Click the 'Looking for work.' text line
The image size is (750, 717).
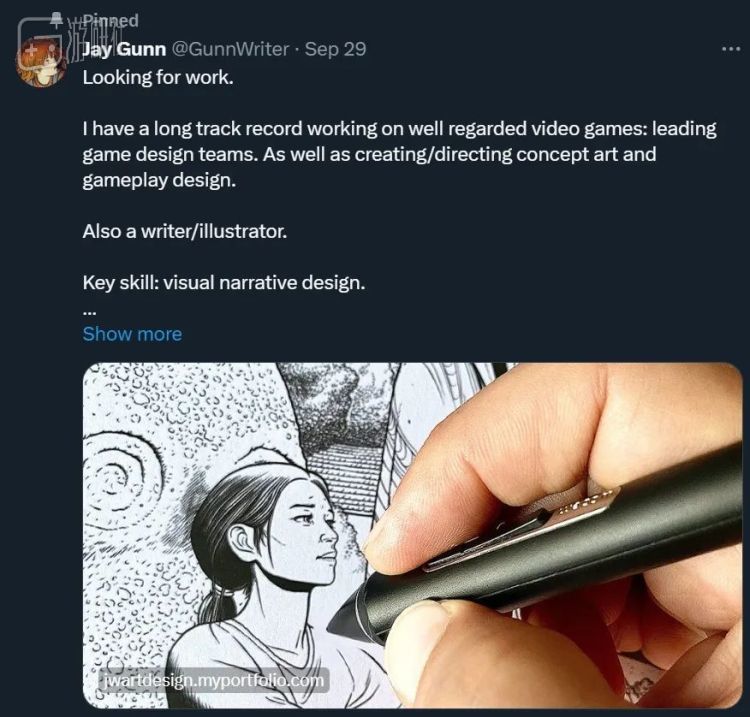point(158,77)
